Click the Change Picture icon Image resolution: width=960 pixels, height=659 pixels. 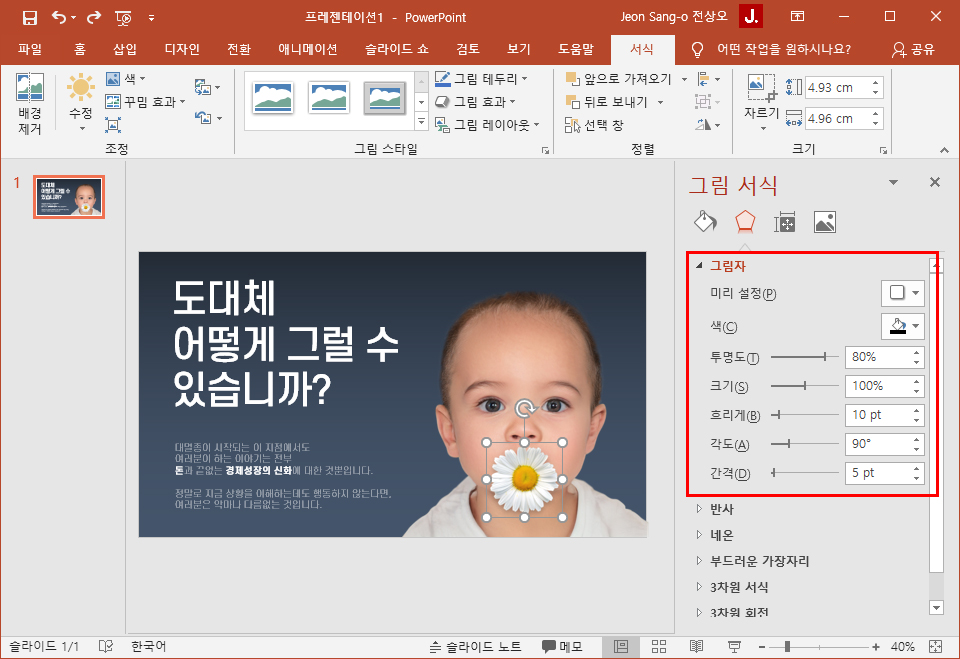click(x=203, y=87)
